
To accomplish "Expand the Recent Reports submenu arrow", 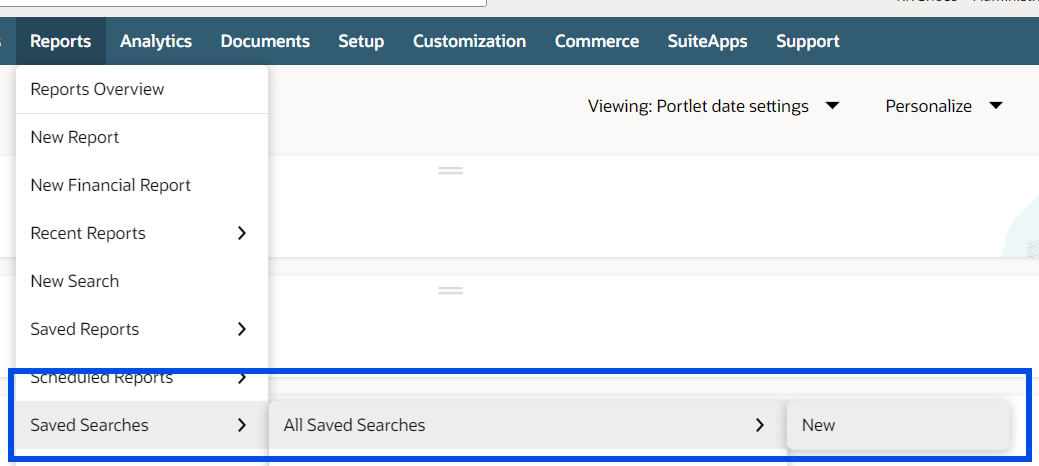I will point(241,233).
